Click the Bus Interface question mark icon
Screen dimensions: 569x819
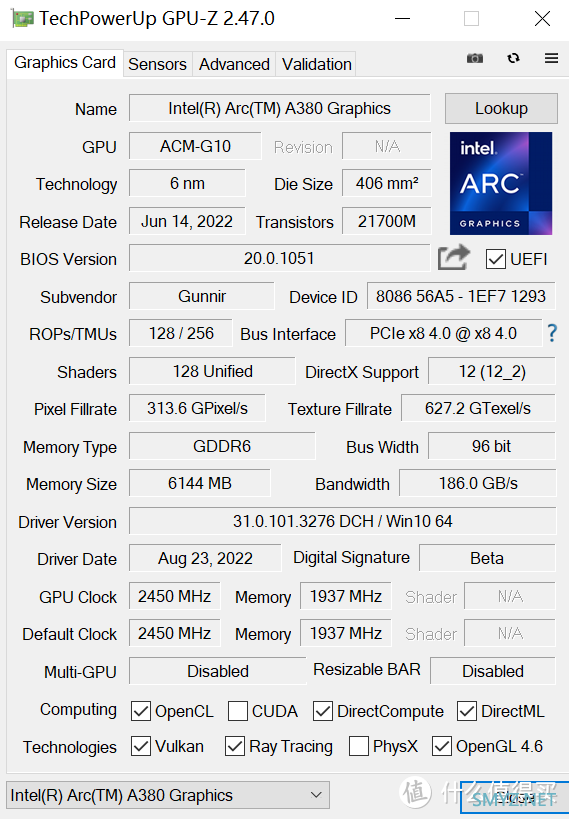[552, 333]
